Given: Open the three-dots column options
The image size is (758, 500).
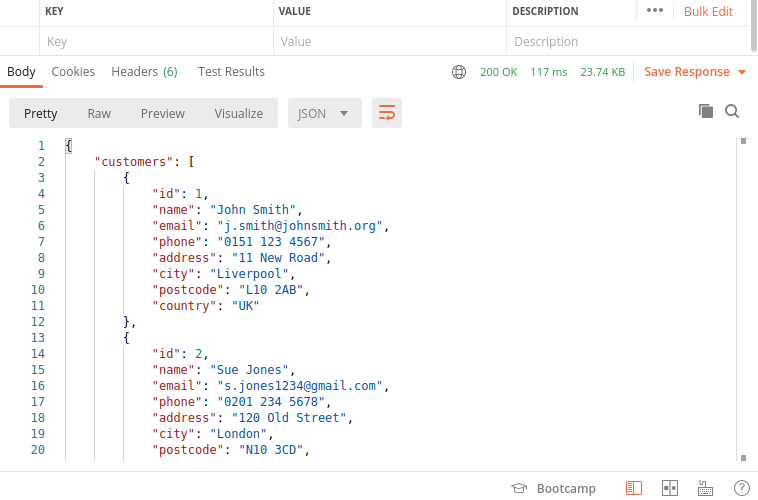Looking at the screenshot, I should click(655, 11).
